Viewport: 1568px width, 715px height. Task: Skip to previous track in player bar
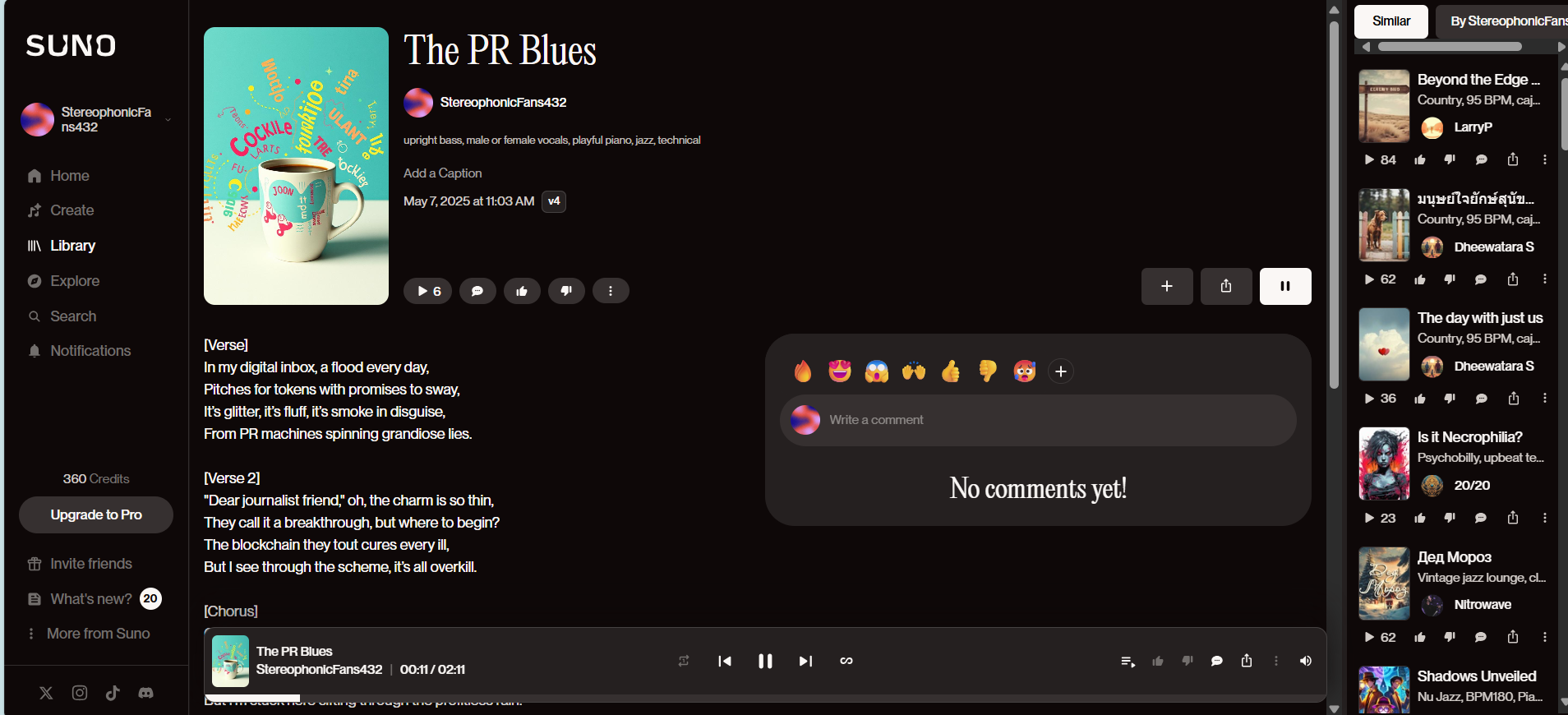coord(725,661)
